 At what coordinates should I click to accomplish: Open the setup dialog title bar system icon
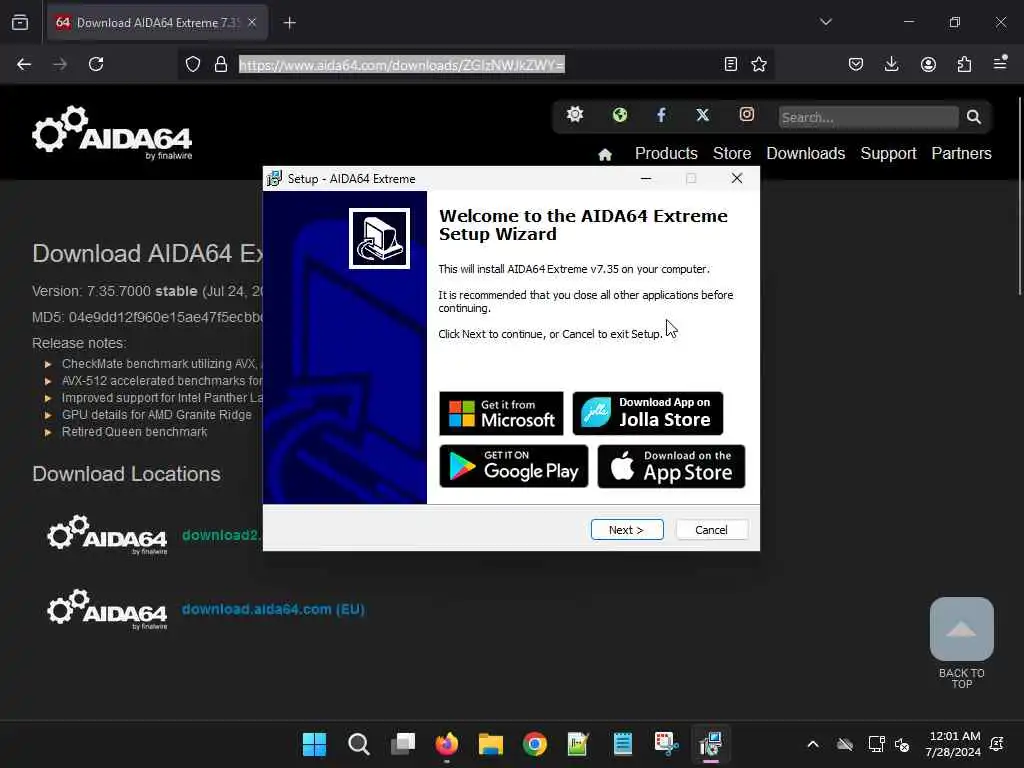(x=274, y=178)
